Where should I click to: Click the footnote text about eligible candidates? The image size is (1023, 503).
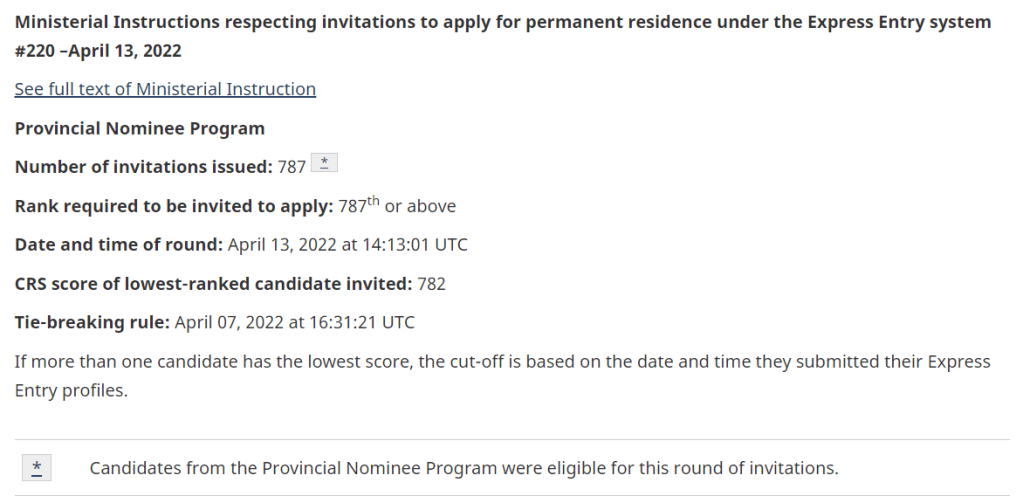coord(464,467)
